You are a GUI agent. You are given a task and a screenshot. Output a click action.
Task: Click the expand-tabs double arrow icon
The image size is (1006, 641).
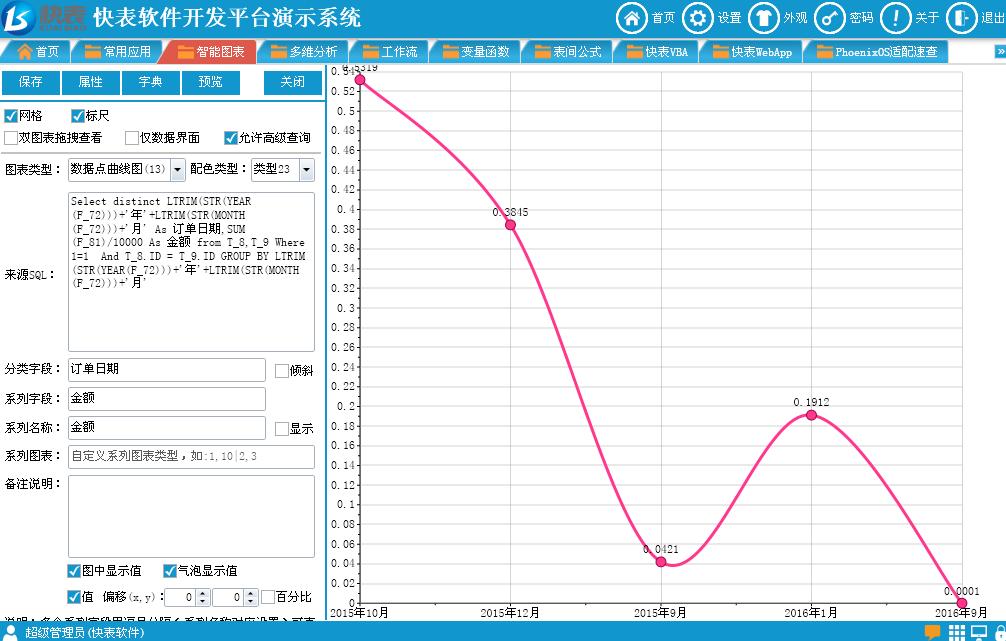[x=1000, y=51]
